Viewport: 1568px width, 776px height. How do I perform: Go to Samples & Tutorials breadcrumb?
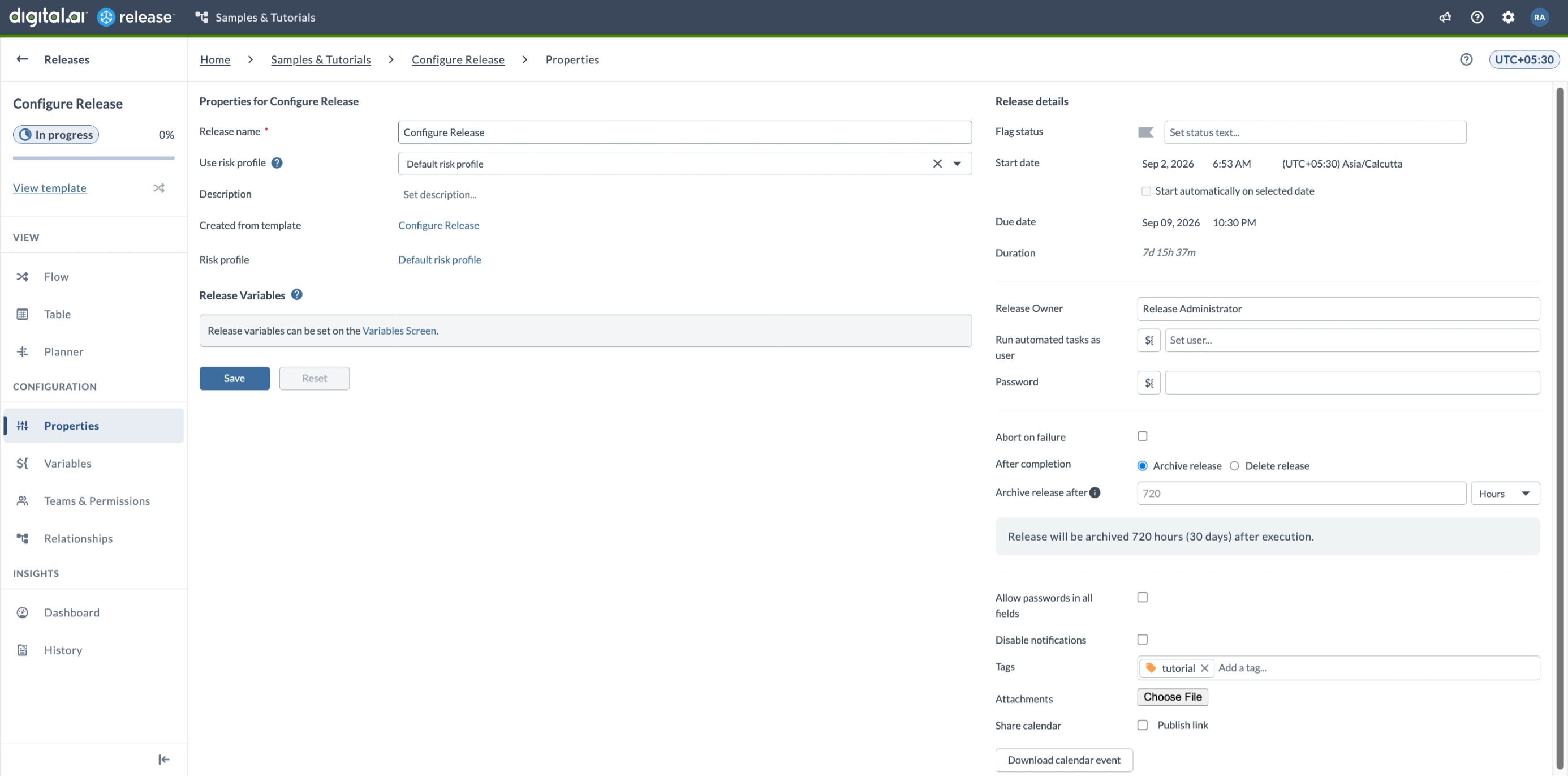[321, 59]
